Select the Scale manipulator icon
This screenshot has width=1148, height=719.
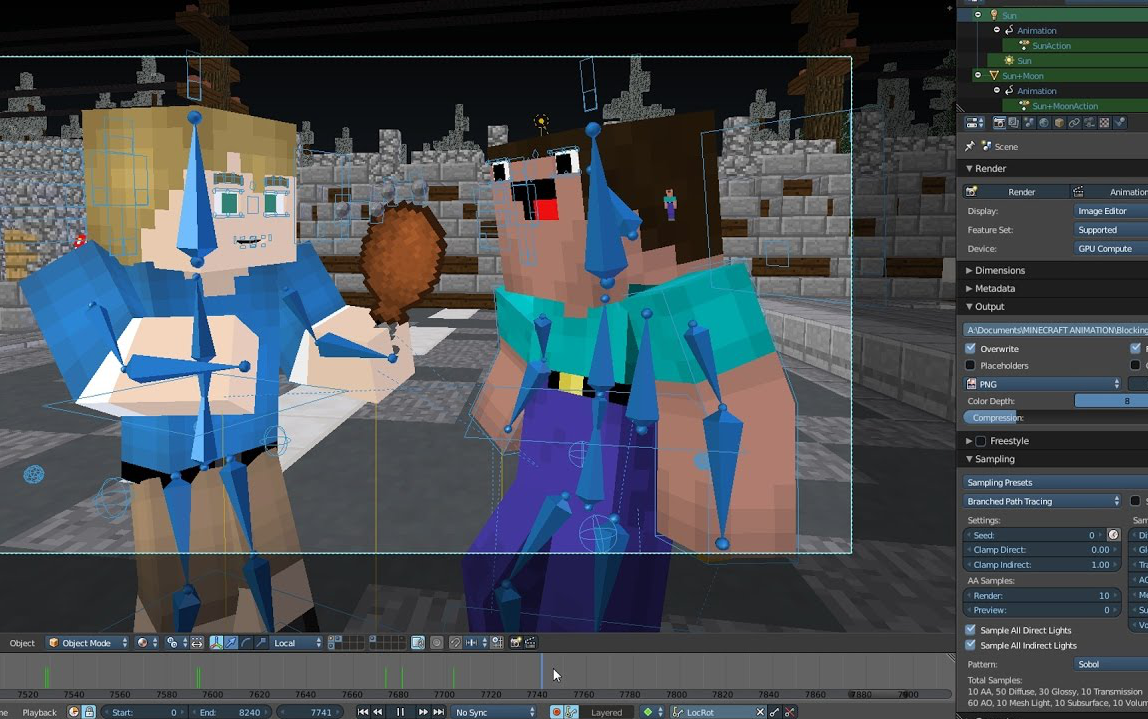261,643
